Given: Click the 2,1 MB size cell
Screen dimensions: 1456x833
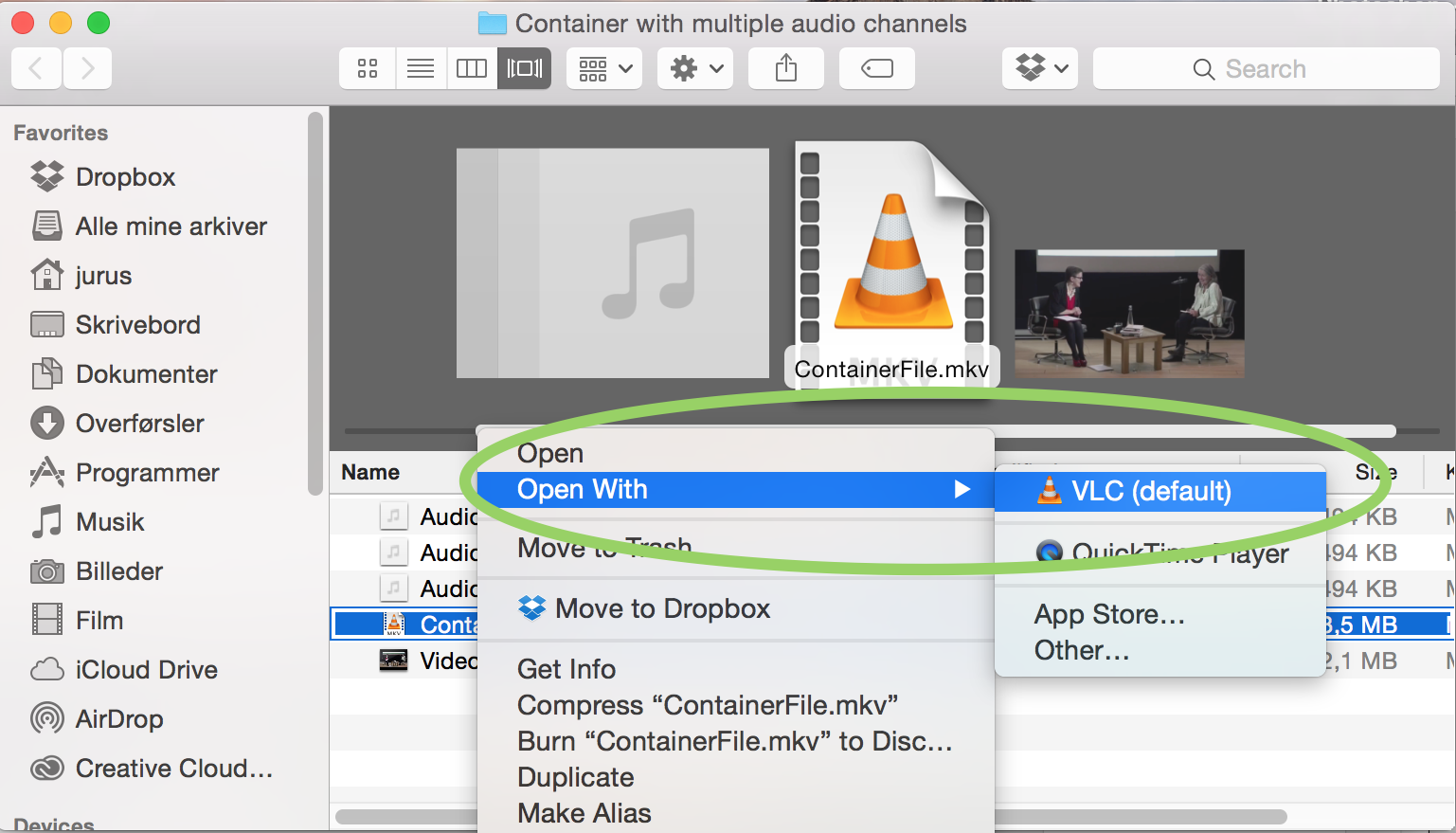Looking at the screenshot, I should point(1361,661).
